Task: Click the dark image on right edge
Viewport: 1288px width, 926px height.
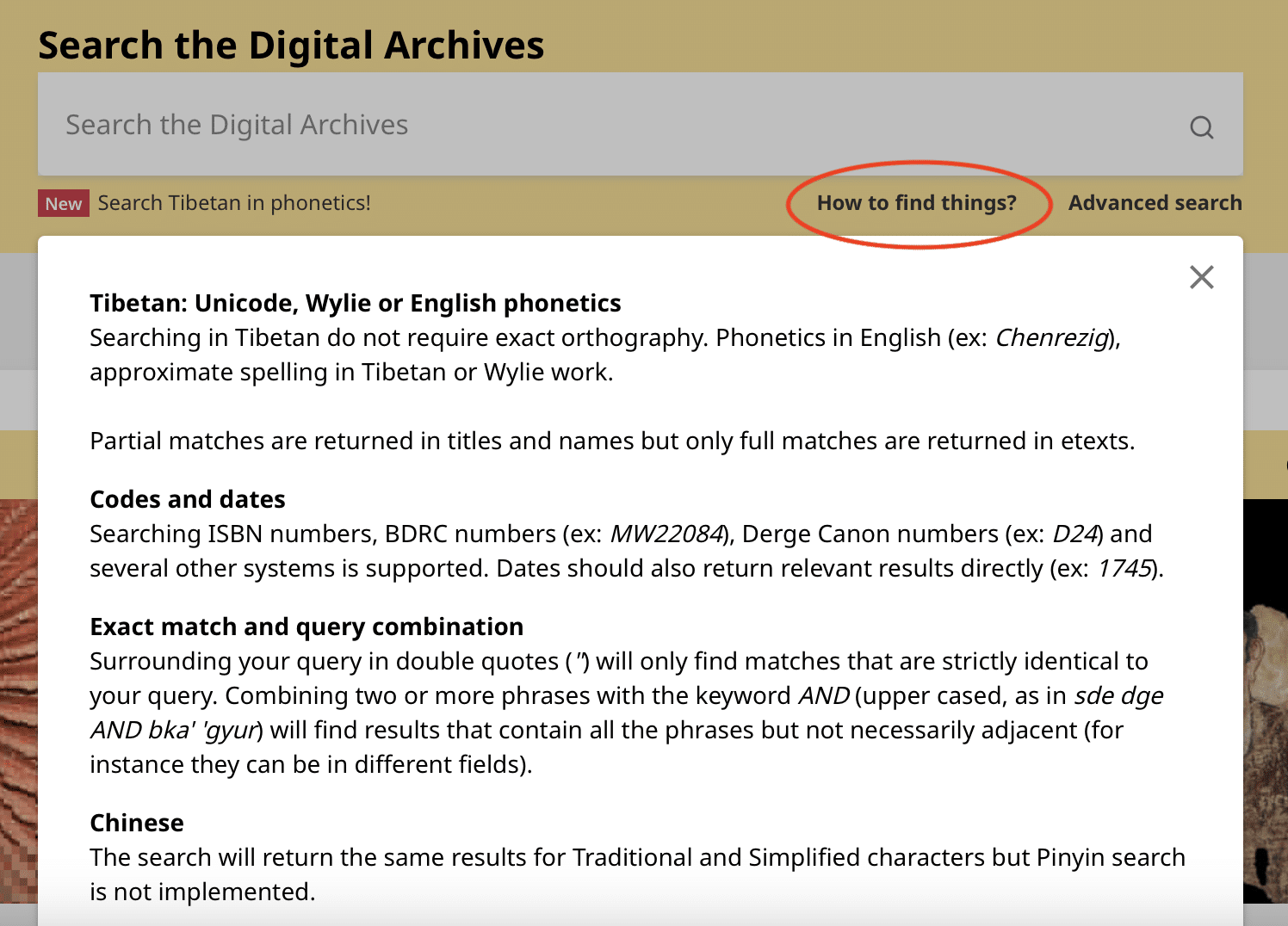Action: pyautogui.click(x=1266, y=701)
